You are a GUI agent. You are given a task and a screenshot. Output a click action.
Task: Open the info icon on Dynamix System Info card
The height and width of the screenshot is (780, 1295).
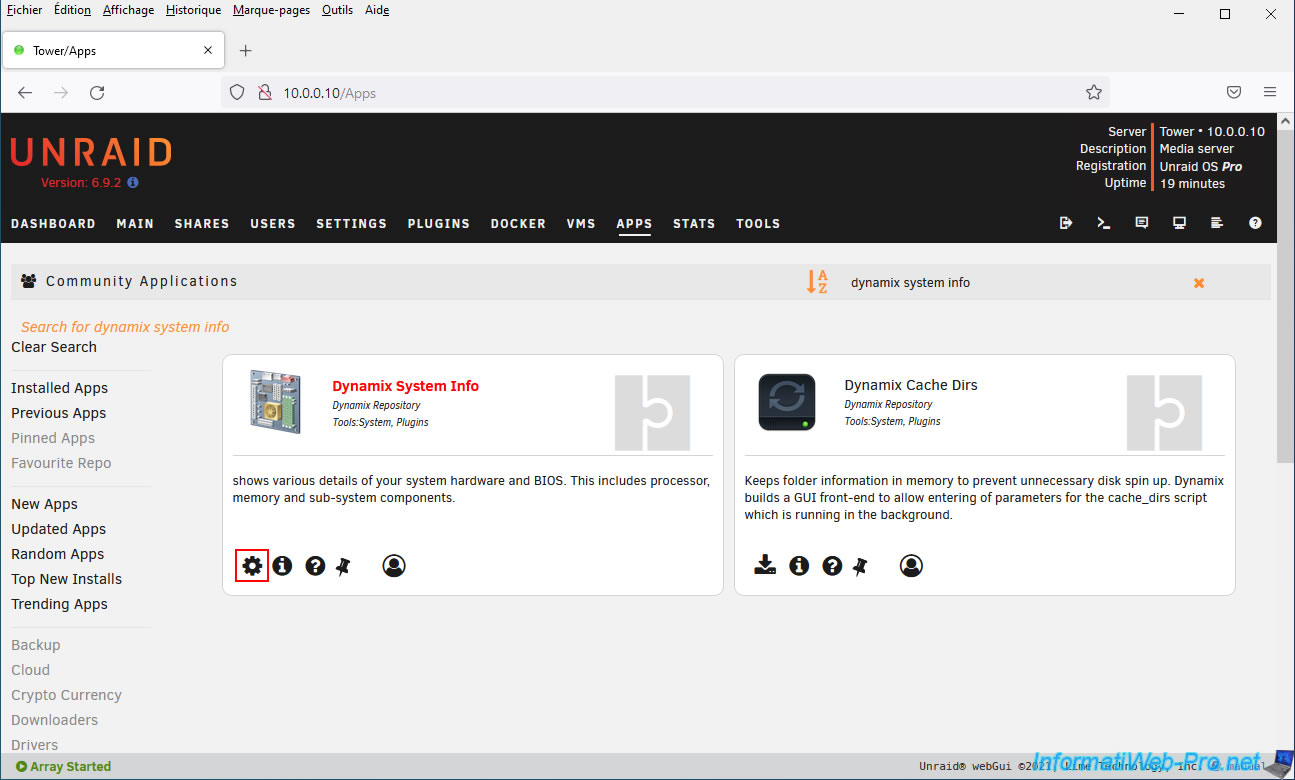coord(283,566)
